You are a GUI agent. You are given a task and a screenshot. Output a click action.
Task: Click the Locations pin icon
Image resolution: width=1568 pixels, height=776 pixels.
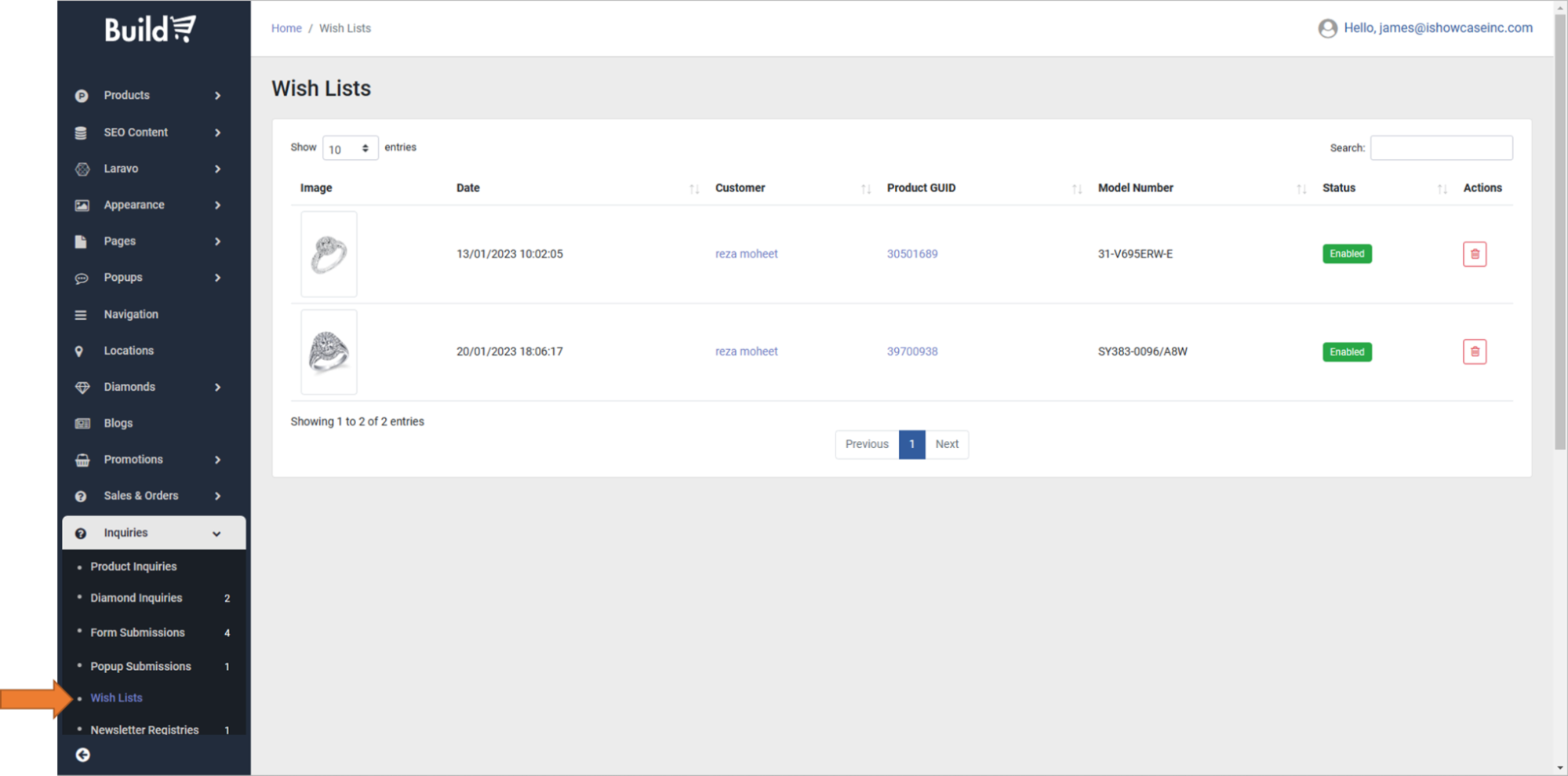click(x=79, y=351)
